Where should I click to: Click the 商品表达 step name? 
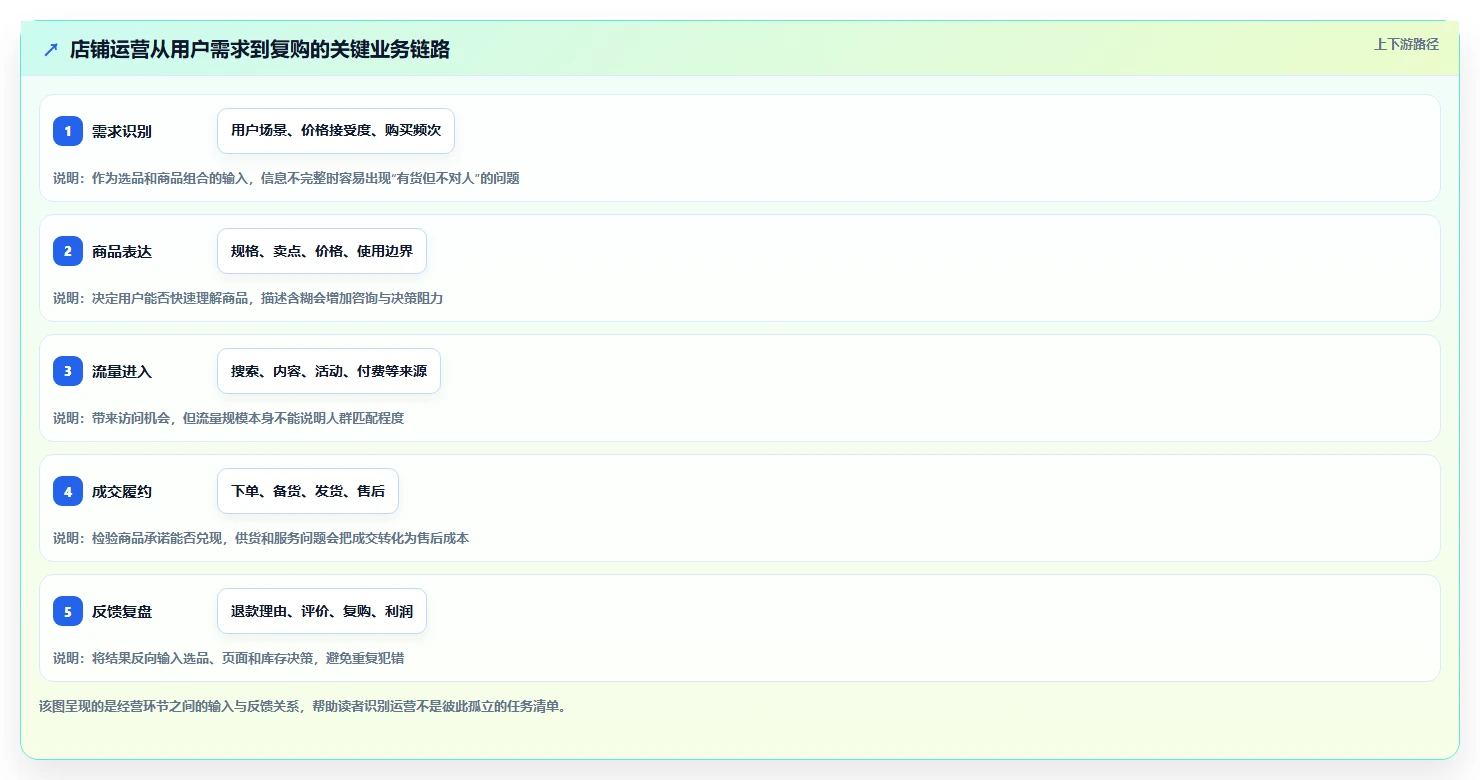[122, 251]
